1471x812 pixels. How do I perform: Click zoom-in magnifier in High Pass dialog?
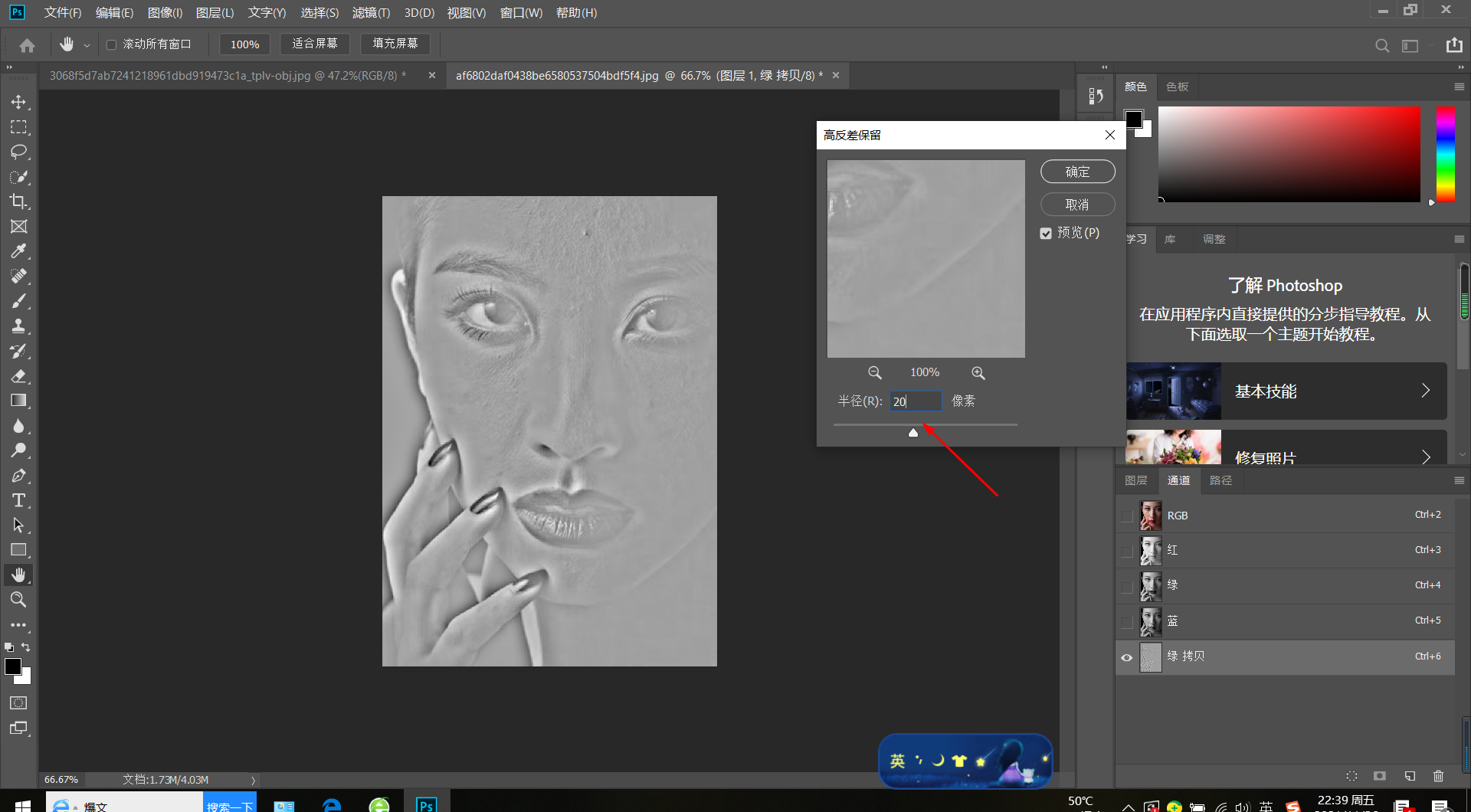click(x=978, y=373)
